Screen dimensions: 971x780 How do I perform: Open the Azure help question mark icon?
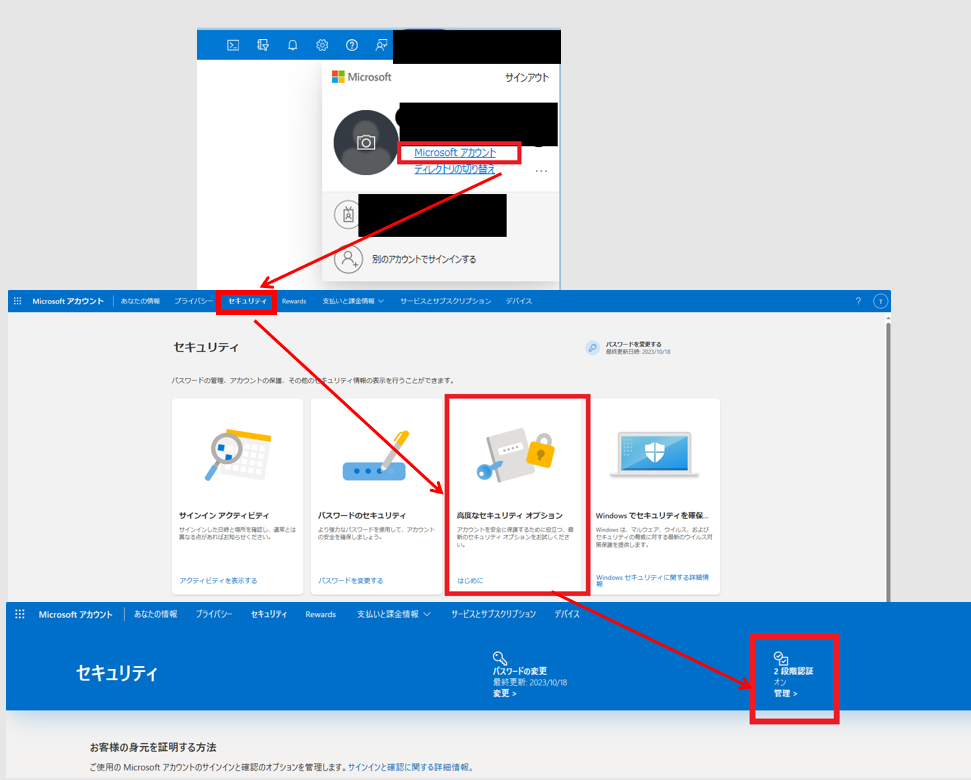tap(352, 45)
